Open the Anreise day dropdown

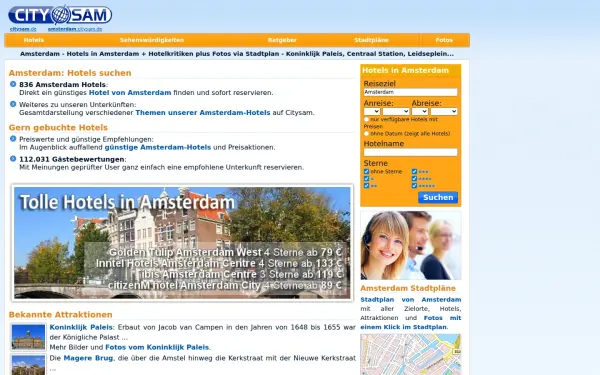tap(372, 111)
